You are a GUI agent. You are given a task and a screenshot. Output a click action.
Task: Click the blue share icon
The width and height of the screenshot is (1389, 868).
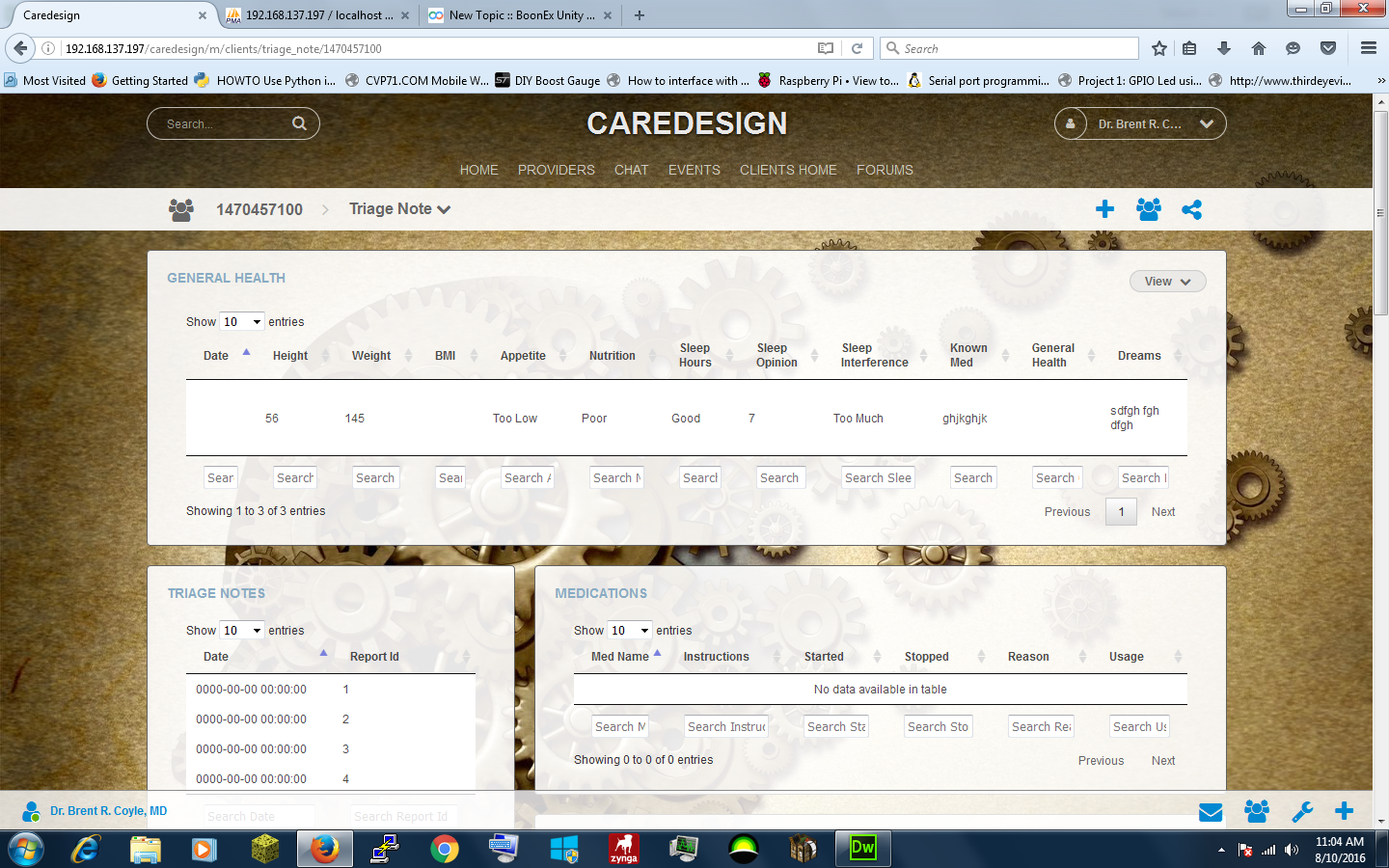(1191, 209)
